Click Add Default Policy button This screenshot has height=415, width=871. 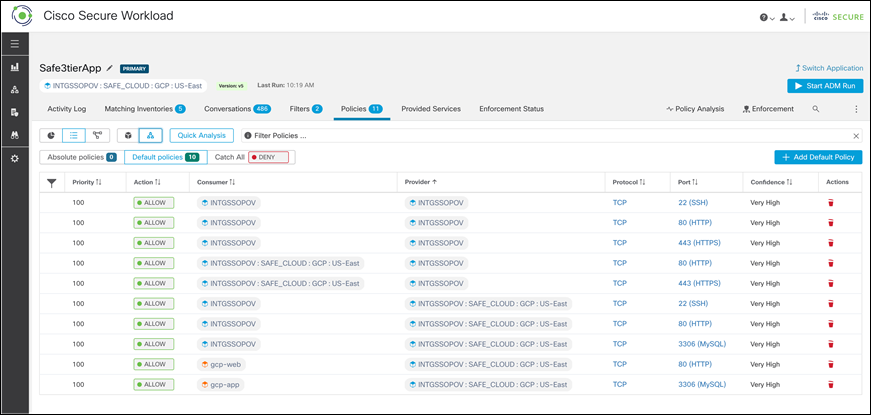point(818,157)
